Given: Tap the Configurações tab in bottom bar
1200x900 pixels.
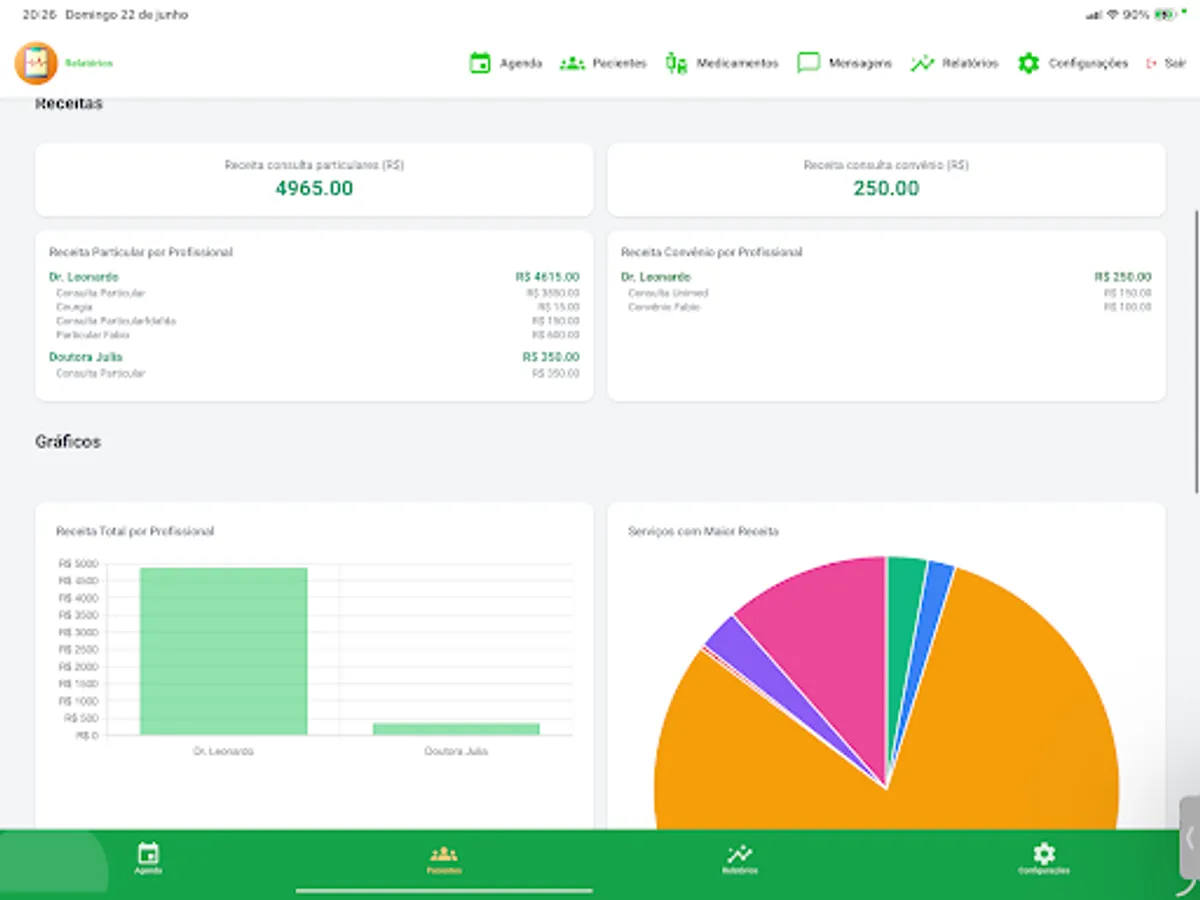Looking at the screenshot, I should pyautogui.click(x=1044, y=859).
